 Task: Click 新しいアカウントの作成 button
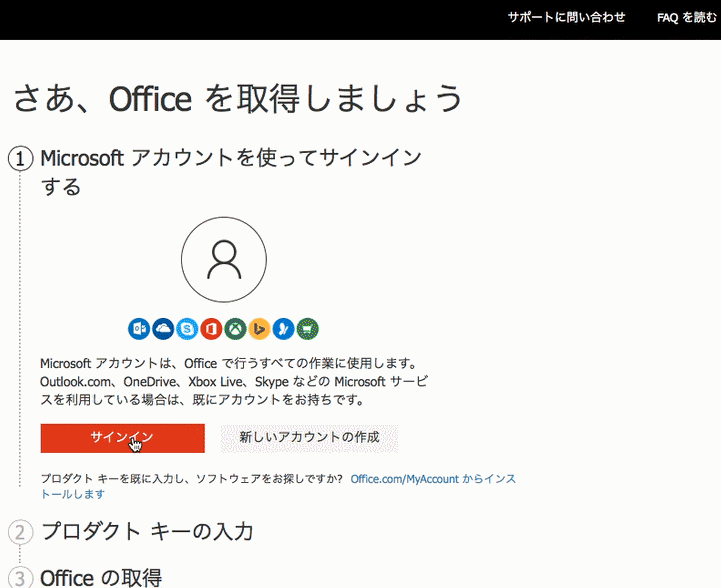tap(309, 438)
